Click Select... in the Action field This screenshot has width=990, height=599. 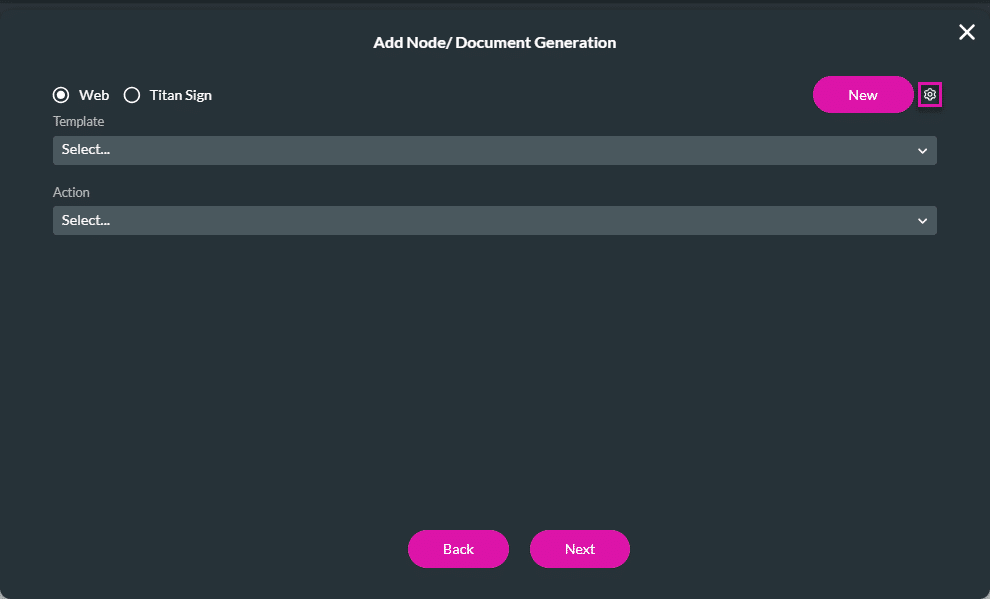pos(85,220)
